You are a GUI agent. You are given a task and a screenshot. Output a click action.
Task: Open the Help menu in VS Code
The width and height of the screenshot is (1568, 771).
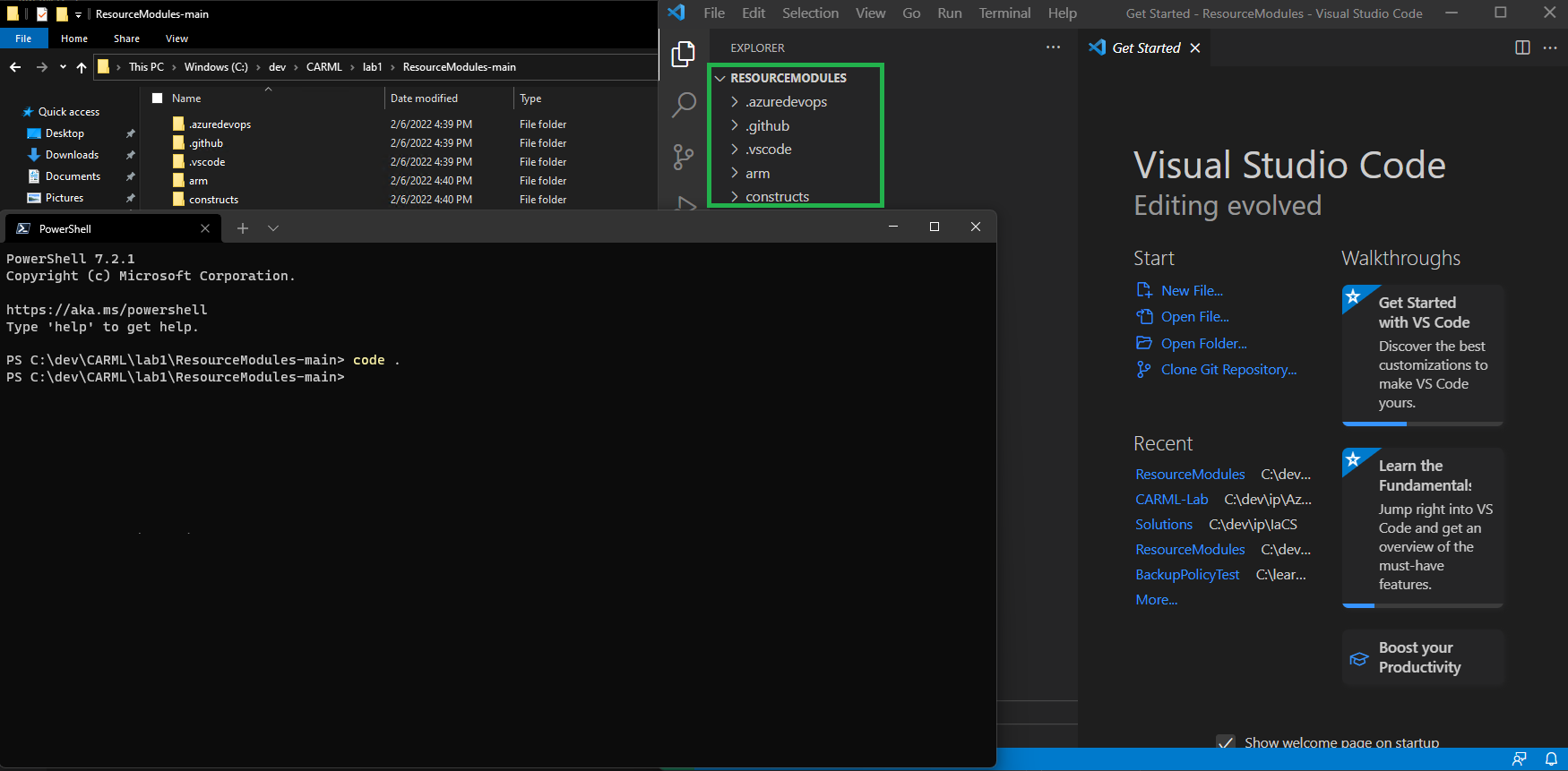click(x=1063, y=13)
